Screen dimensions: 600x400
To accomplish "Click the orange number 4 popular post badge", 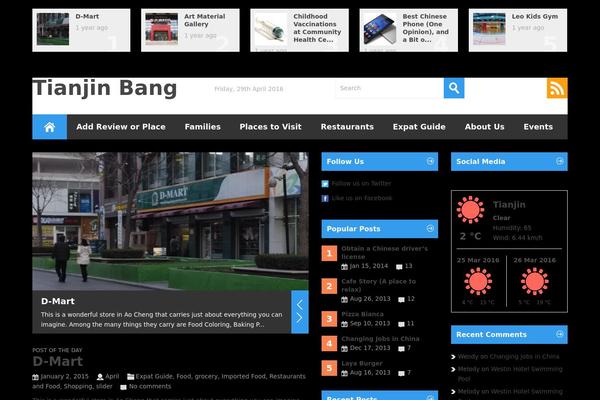I will click(x=329, y=343).
